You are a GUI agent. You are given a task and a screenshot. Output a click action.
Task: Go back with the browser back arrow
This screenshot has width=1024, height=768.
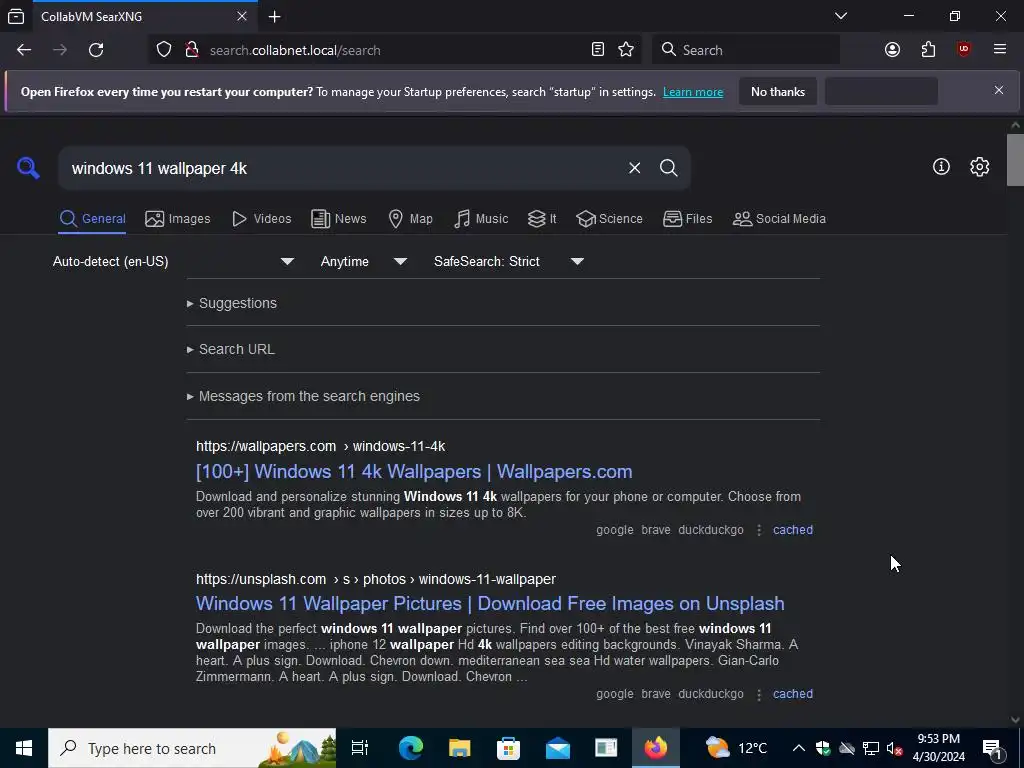(24, 50)
